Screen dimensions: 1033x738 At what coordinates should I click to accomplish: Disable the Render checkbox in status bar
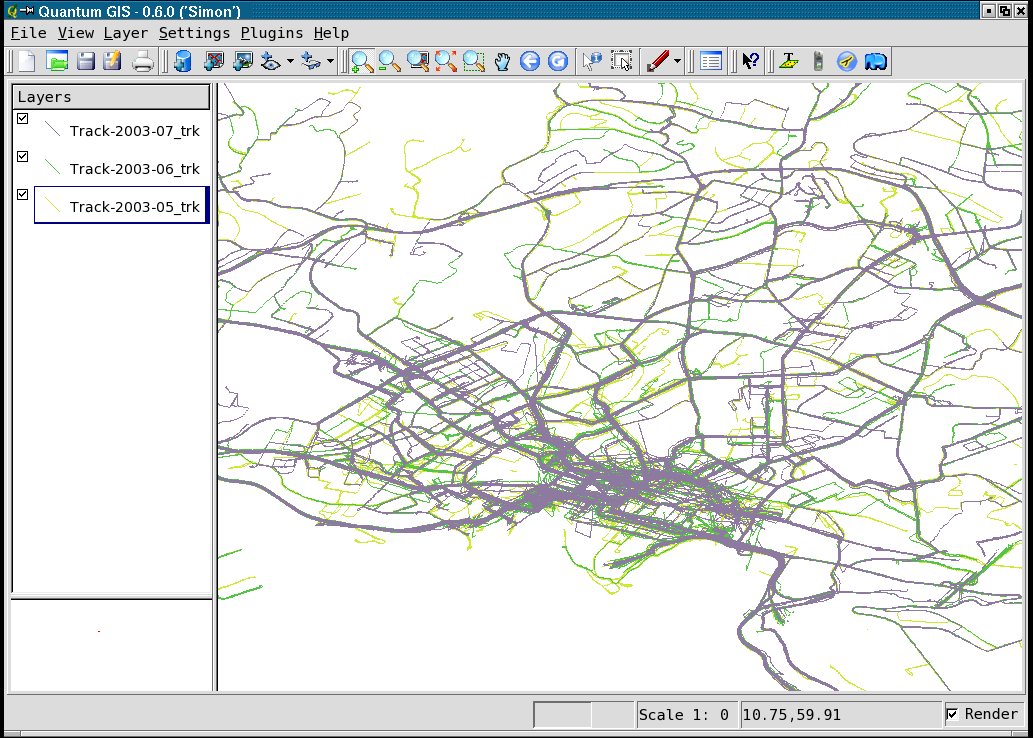(x=953, y=714)
